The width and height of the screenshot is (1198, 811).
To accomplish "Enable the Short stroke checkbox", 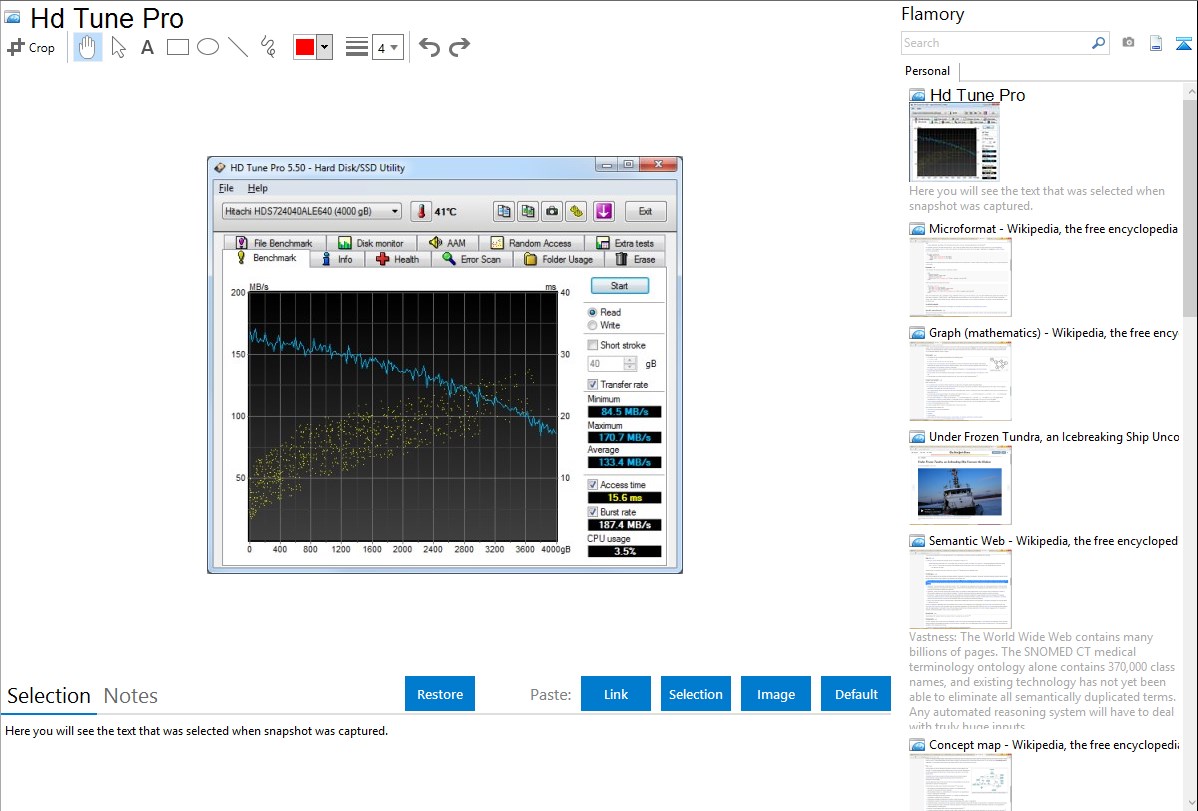I will (592, 345).
